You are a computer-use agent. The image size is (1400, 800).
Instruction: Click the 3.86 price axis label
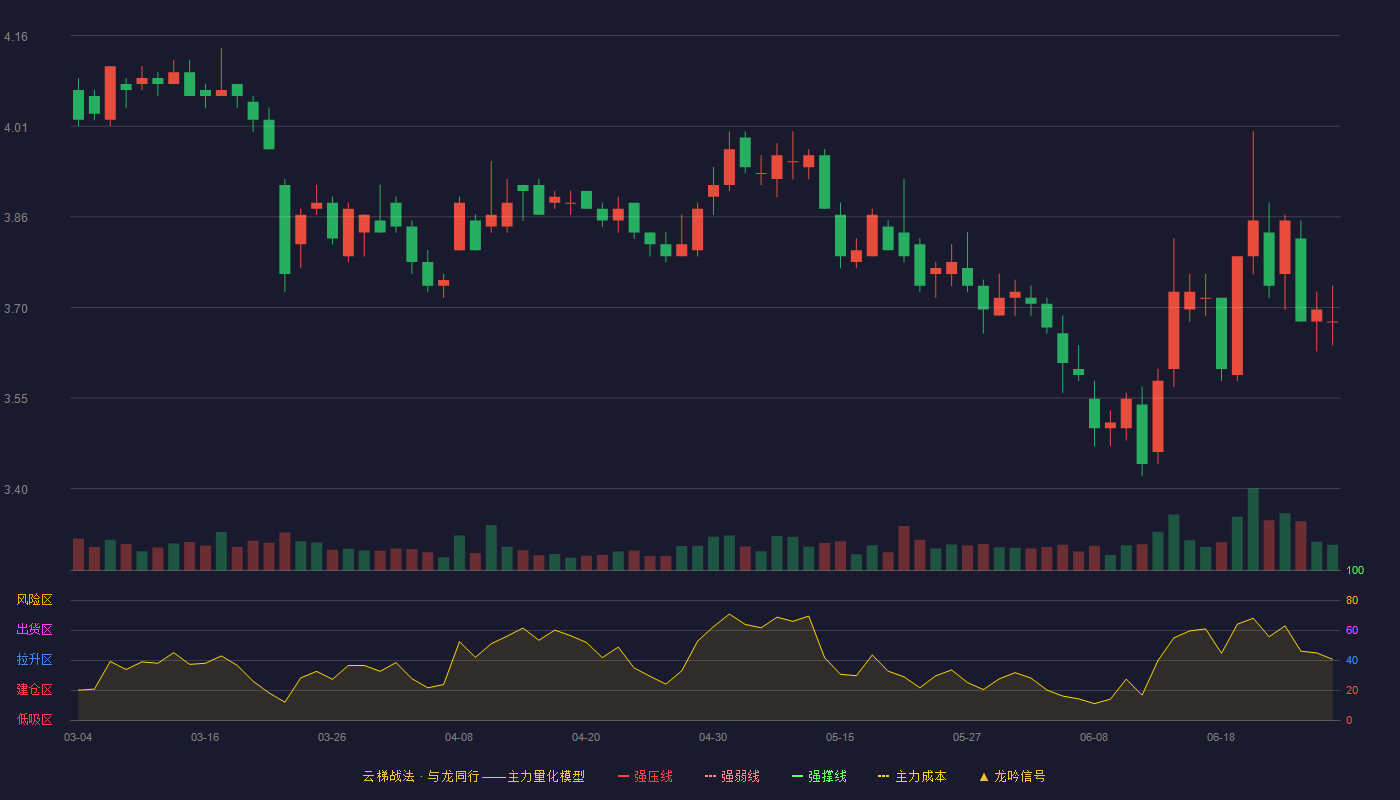tap(16, 218)
